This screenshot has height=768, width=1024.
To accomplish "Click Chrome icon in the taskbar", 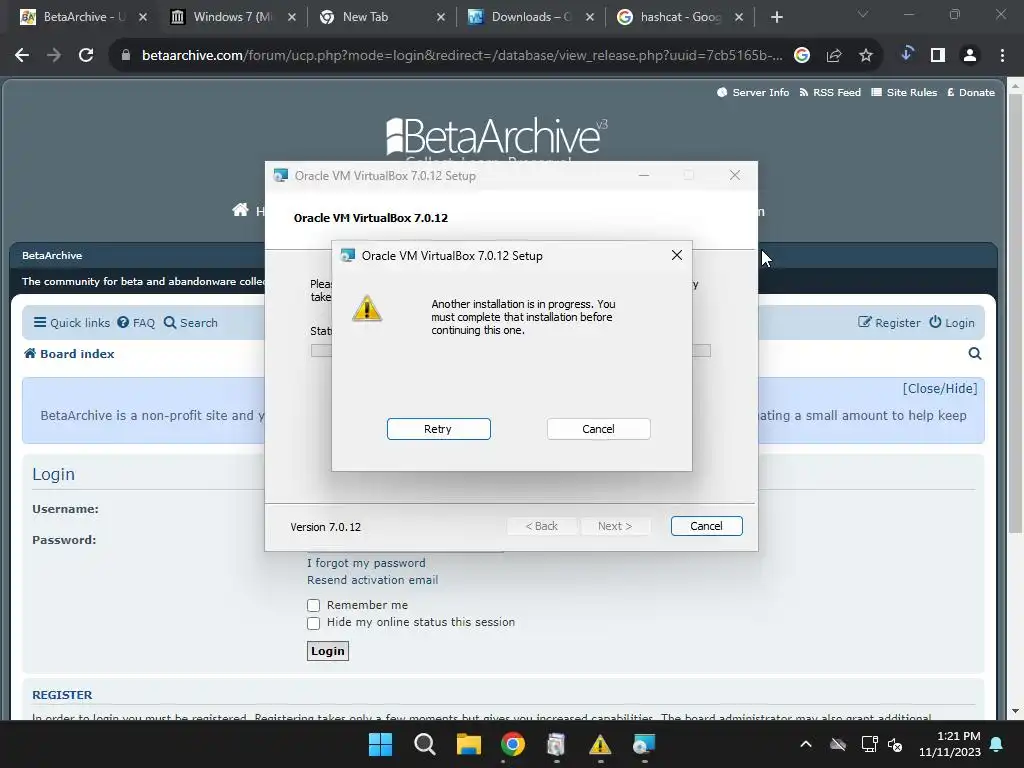I will (x=513, y=744).
